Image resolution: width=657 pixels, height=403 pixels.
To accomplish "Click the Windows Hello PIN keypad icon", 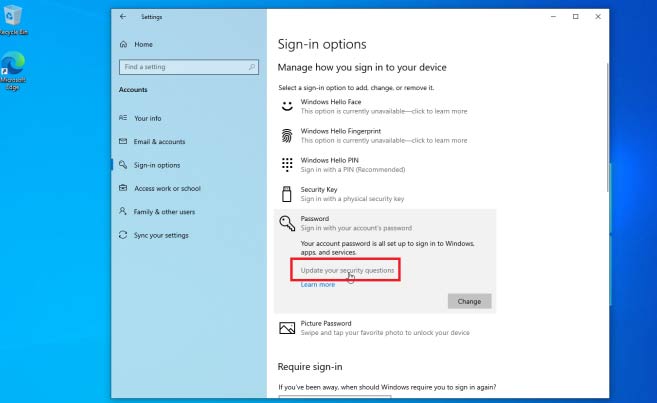I will 287,165.
